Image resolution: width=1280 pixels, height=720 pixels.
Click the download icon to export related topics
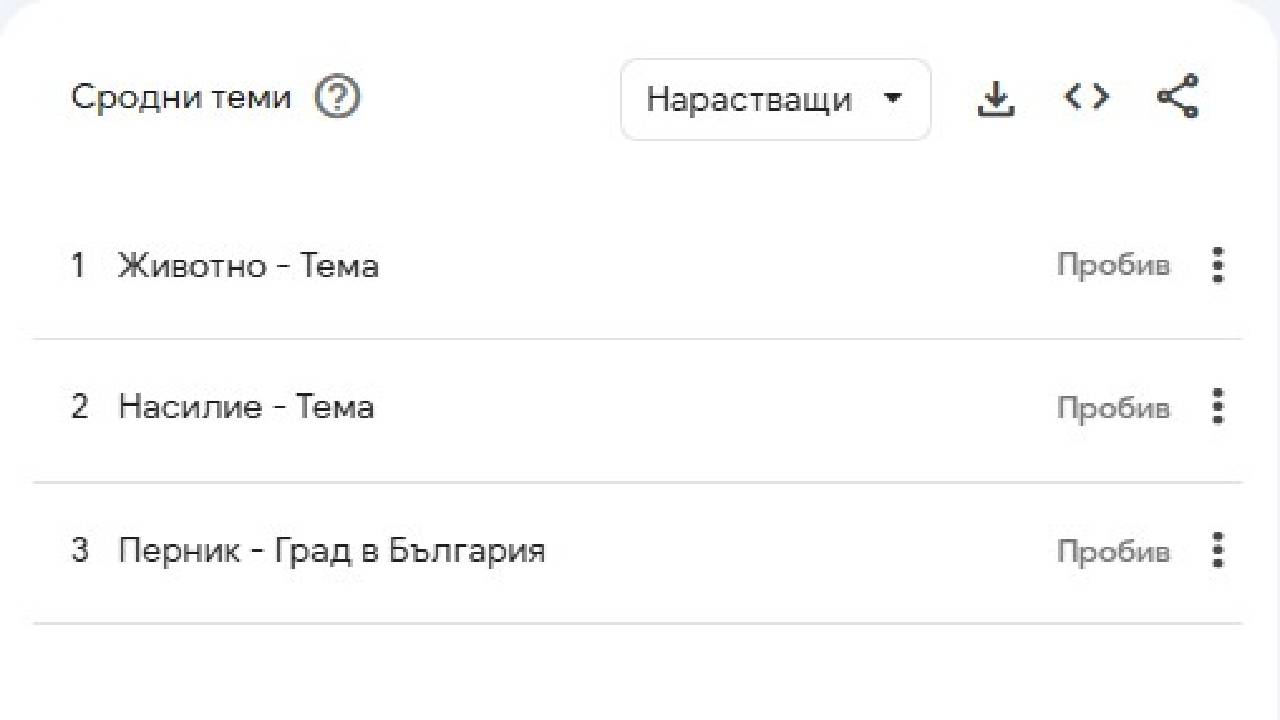tap(995, 97)
